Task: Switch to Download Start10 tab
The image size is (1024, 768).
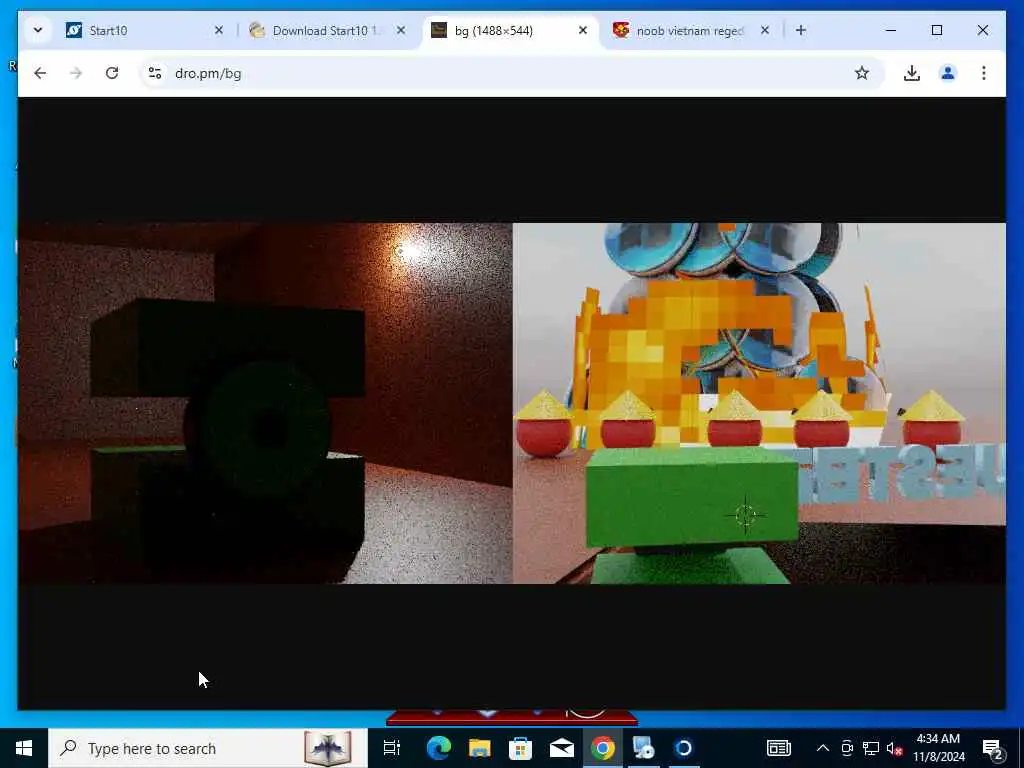Action: click(328, 30)
